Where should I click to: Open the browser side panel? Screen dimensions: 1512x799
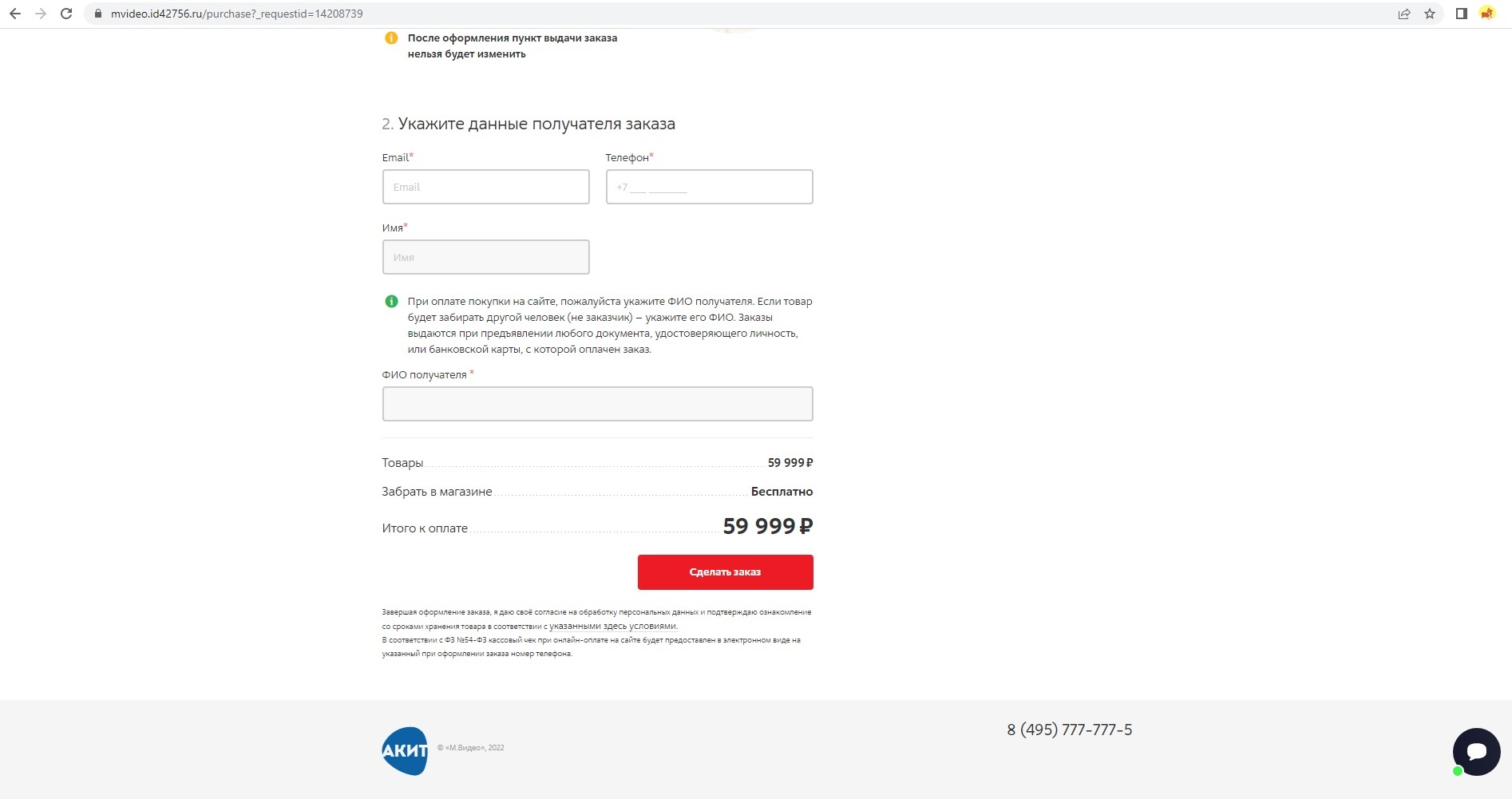(1461, 14)
